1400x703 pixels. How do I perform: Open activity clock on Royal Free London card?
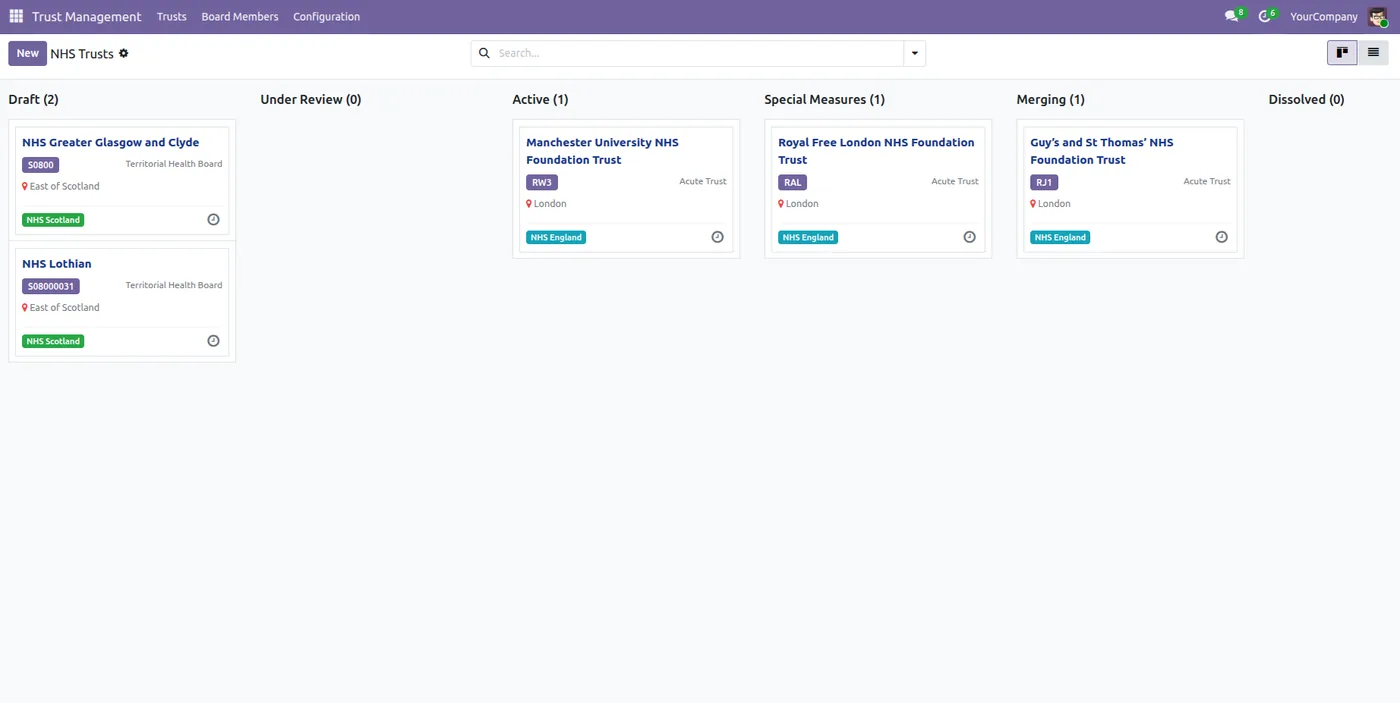click(x=969, y=237)
